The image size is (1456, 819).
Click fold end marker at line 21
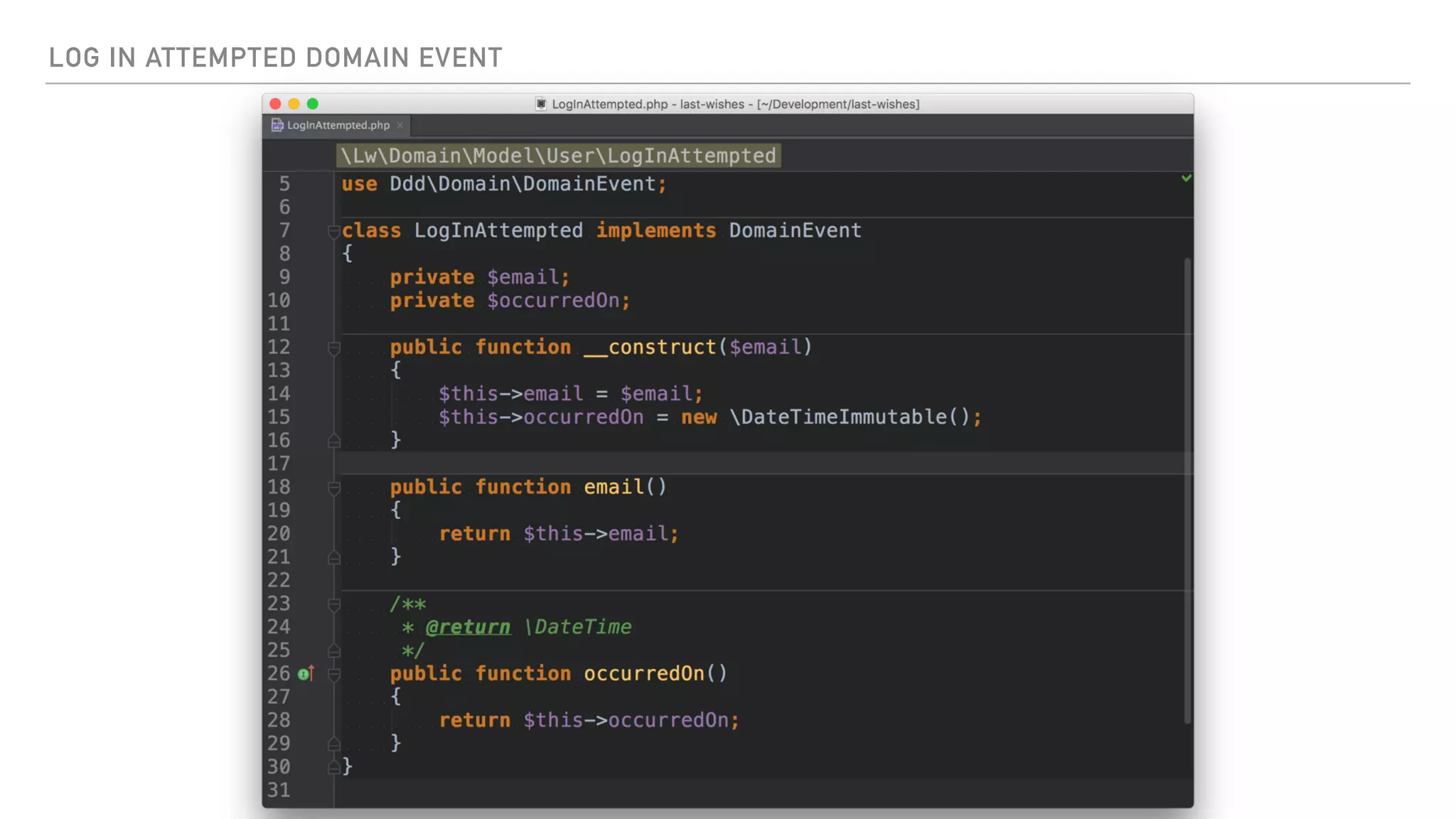click(x=333, y=557)
